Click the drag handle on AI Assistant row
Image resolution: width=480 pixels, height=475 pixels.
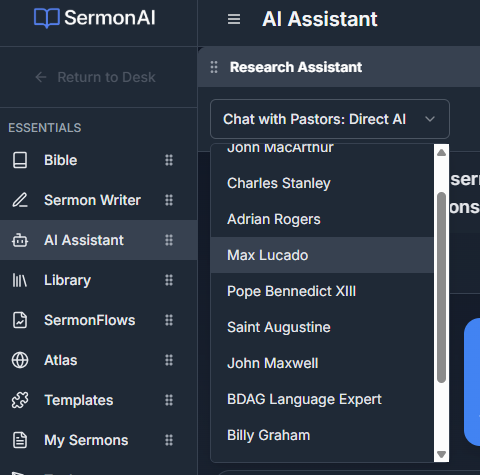tap(169, 240)
